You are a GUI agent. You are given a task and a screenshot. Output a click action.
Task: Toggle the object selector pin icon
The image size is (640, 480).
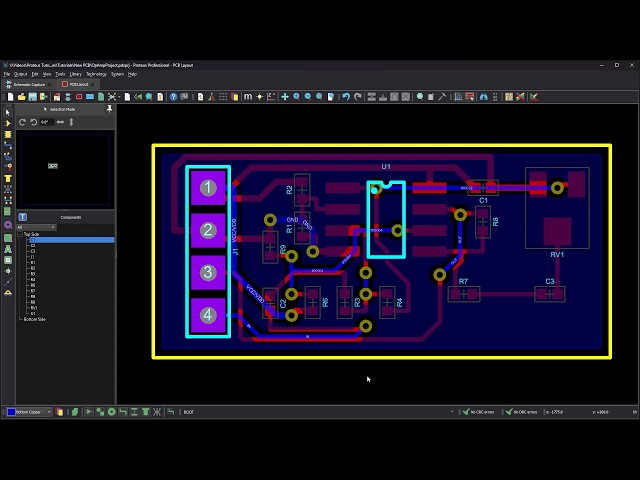109,109
